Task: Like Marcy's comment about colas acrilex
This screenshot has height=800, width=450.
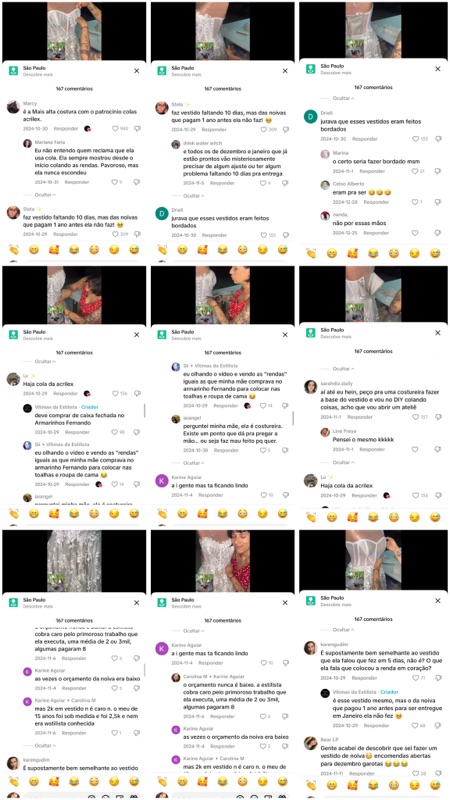Action: 115,129
